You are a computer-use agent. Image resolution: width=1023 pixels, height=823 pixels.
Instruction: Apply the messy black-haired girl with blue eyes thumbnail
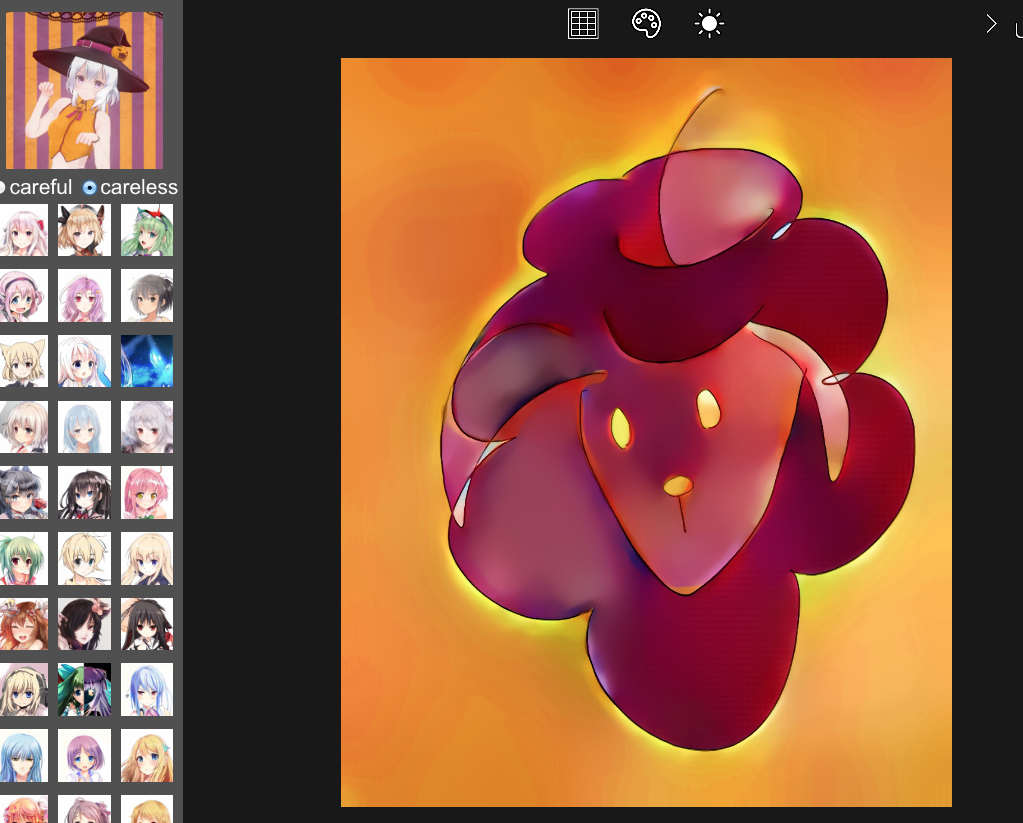(84, 493)
